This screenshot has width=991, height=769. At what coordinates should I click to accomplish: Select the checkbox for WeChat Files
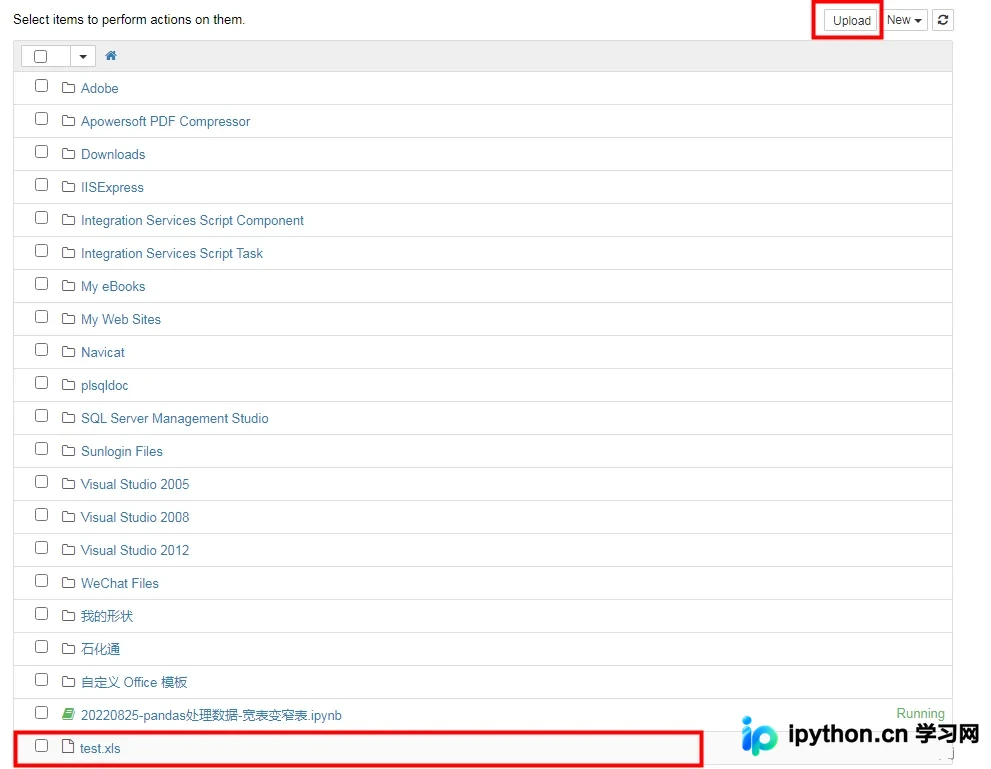click(42, 581)
